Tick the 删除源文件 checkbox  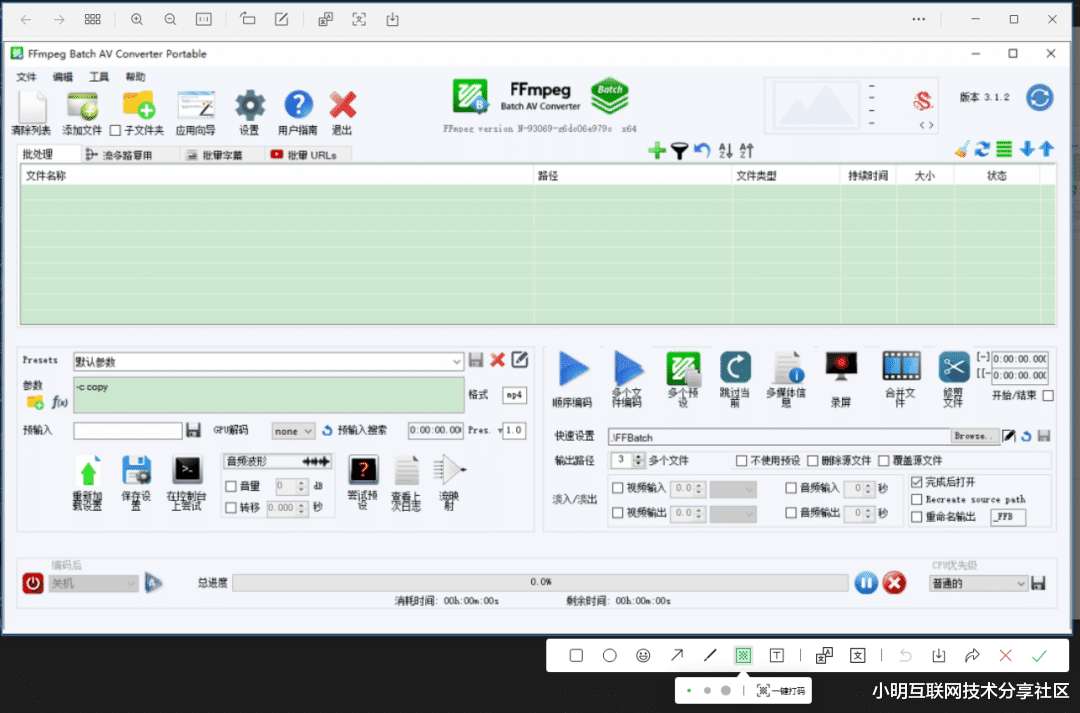tap(812, 460)
